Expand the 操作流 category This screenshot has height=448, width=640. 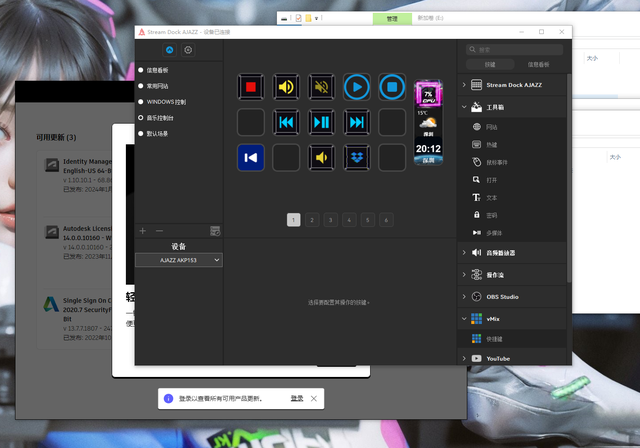pyautogui.click(x=464, y=275)
